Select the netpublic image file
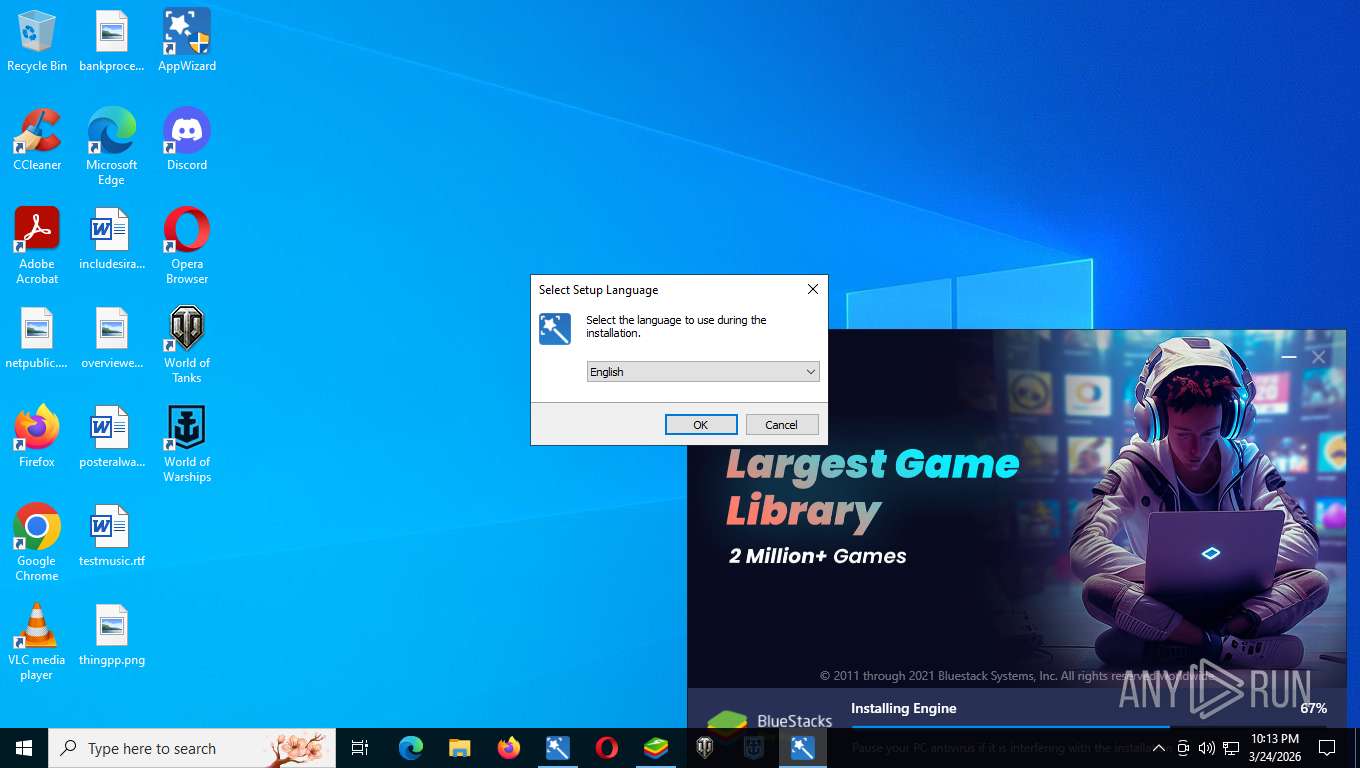This screenshot has height=768, width=1360. coord(37,339)
